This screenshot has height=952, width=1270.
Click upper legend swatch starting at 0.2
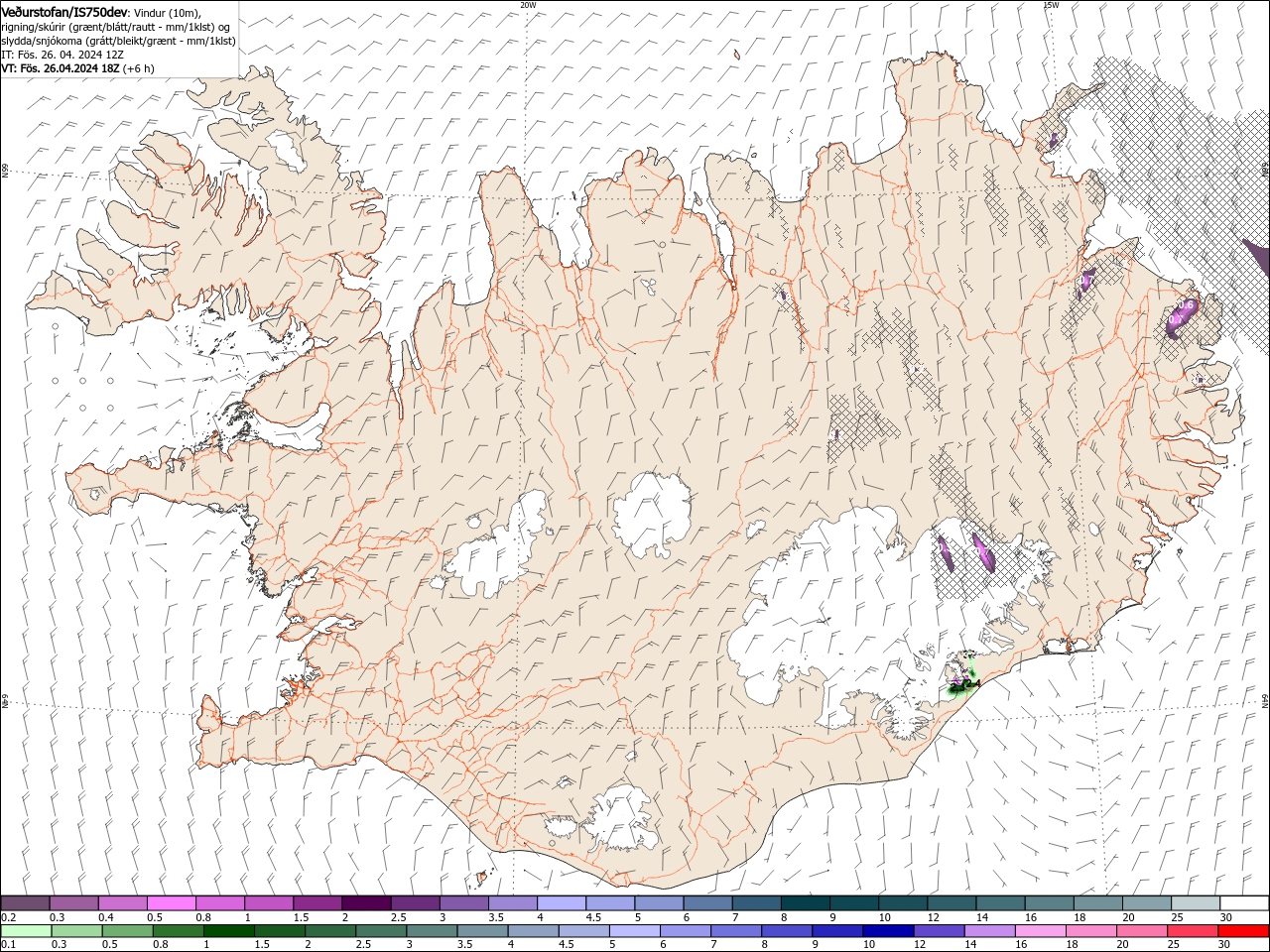click(25, 903)
